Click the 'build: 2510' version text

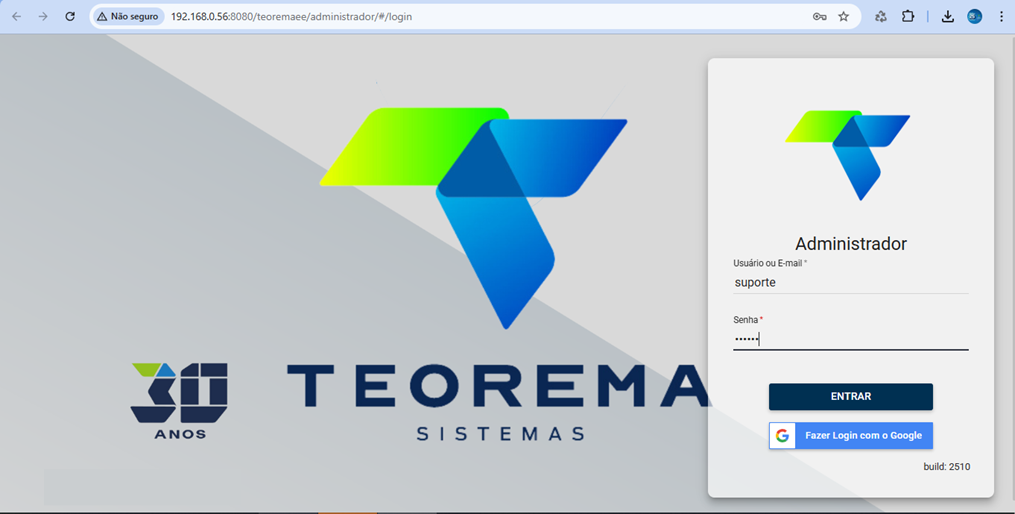pyautogui.click(x=946, y=467)
